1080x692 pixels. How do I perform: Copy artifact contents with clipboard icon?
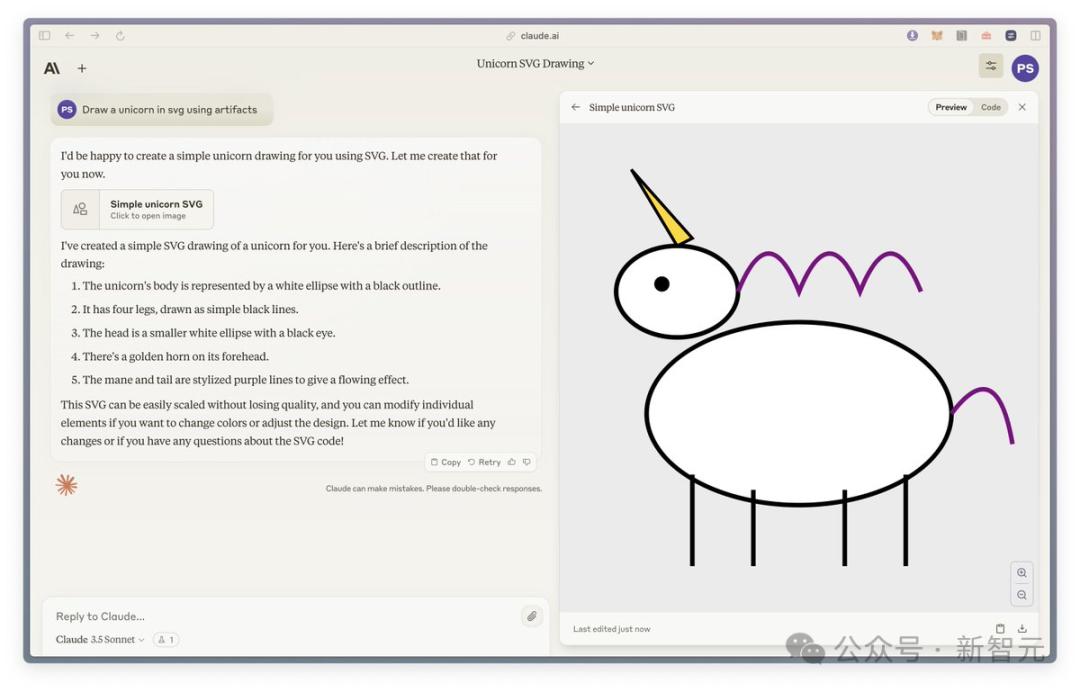(x=1000, y=629)
